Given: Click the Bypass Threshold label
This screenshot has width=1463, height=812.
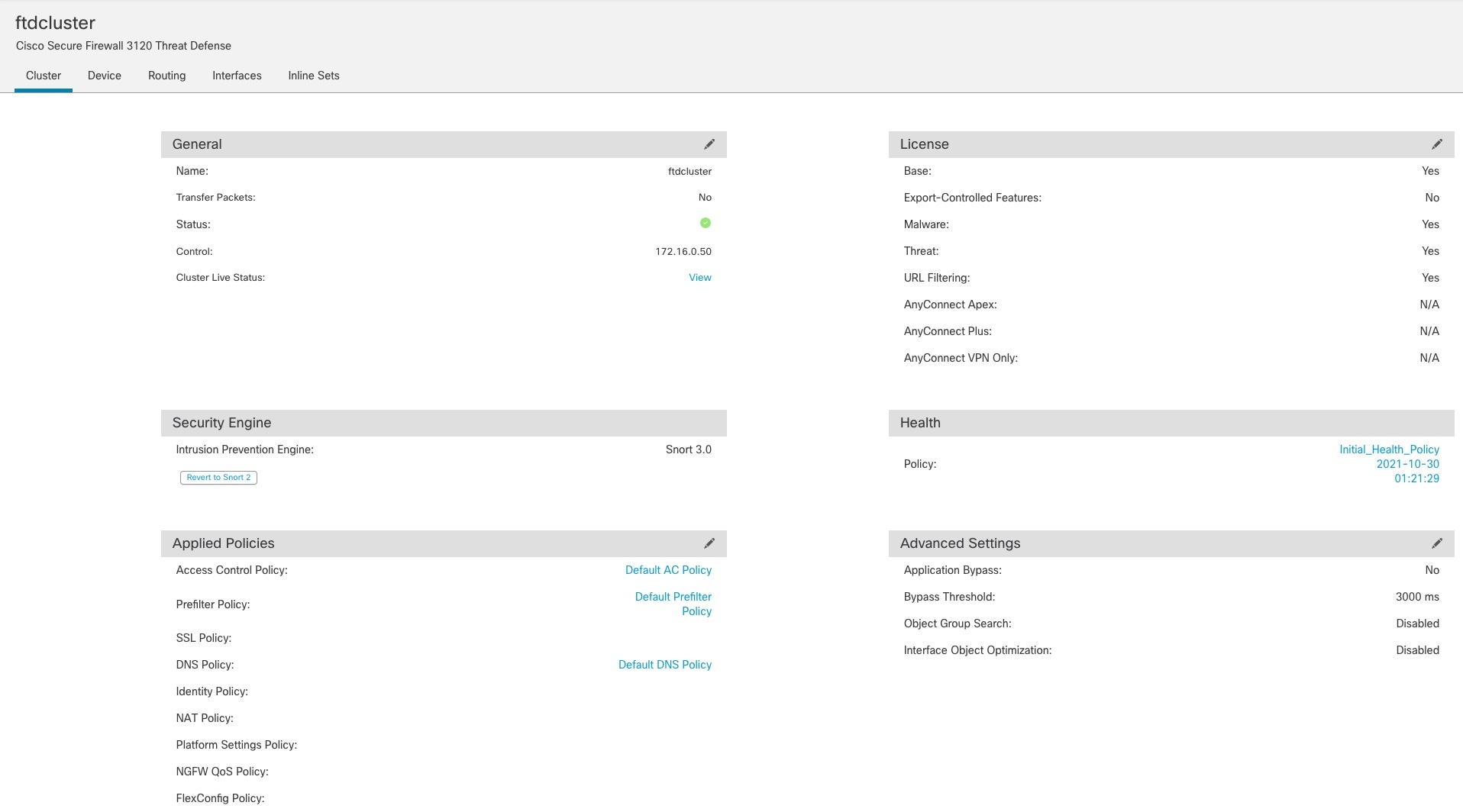Looking at the screenshot, I should click(x=949, y=597).
